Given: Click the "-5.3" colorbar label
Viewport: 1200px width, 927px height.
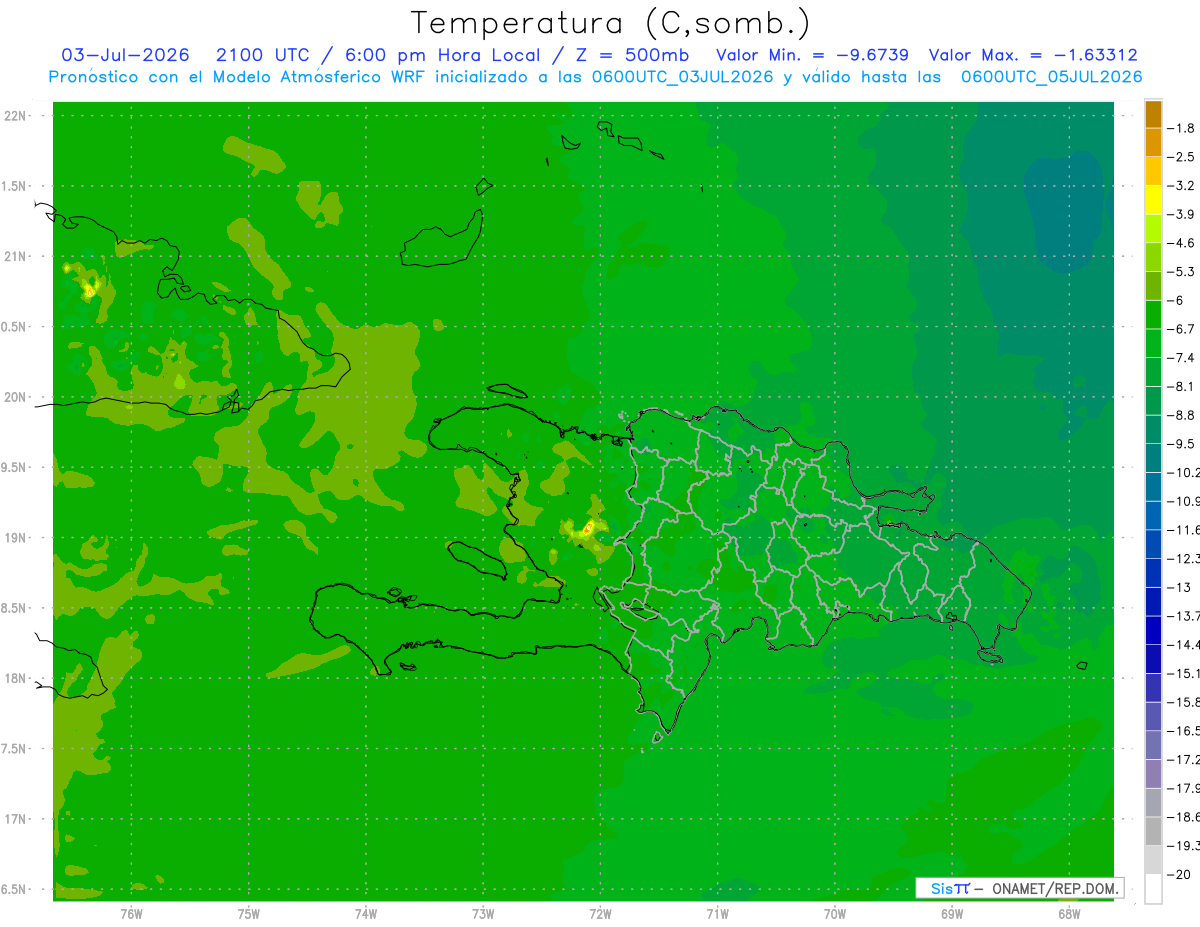Looking at the screenshot, I should click(1181, 272).
